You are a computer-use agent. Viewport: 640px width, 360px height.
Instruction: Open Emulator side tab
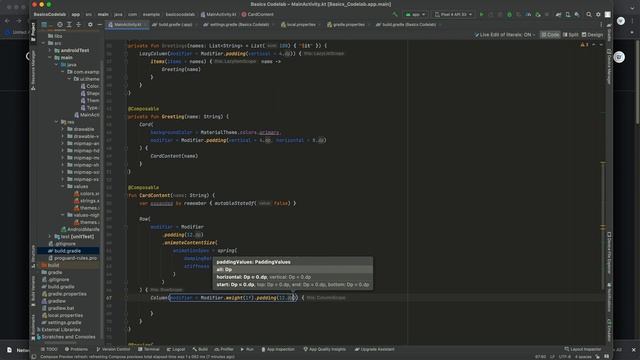(x=609, y=330)
